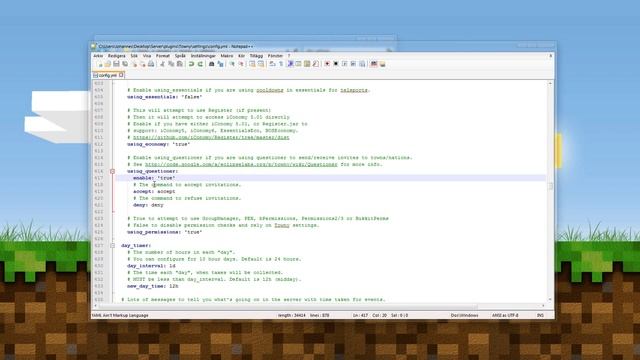The width and height of the screenshot is (640, 360).
Task: Click line "using_essentials: 'false'"
Action: (x=164, y=97)
